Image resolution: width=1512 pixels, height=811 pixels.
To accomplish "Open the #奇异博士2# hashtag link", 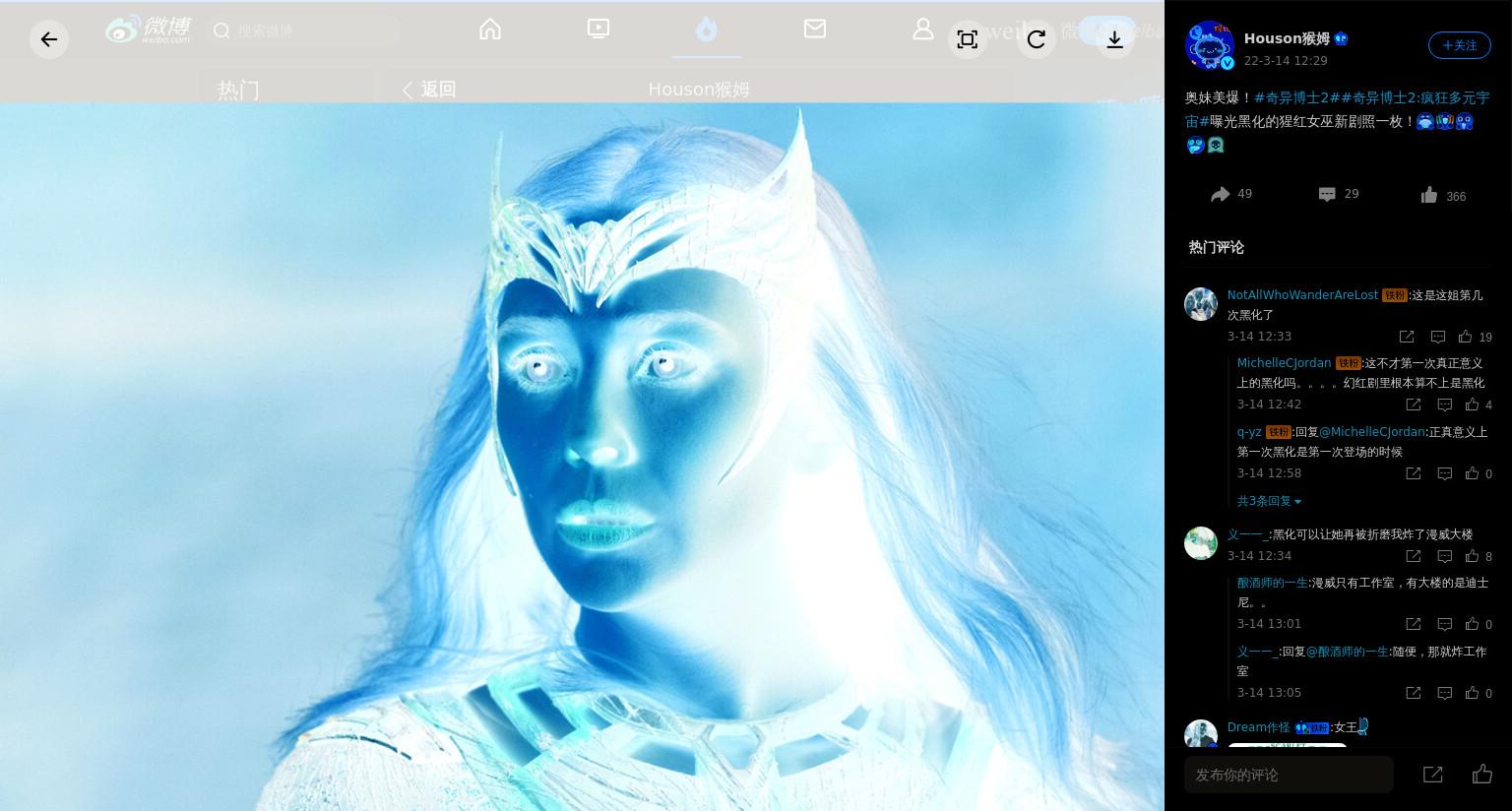I will click(1297, 97).
